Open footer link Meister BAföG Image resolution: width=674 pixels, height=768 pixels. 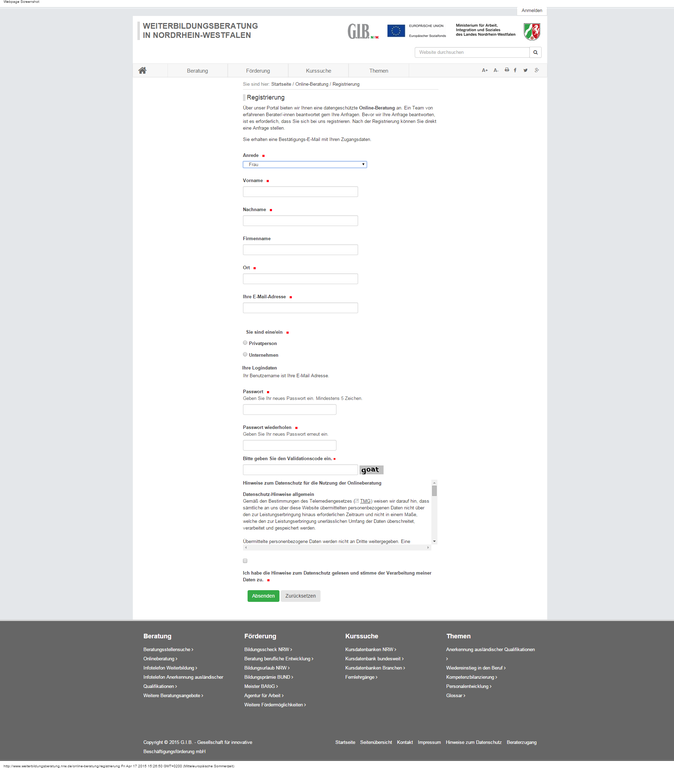coord(261,686)
